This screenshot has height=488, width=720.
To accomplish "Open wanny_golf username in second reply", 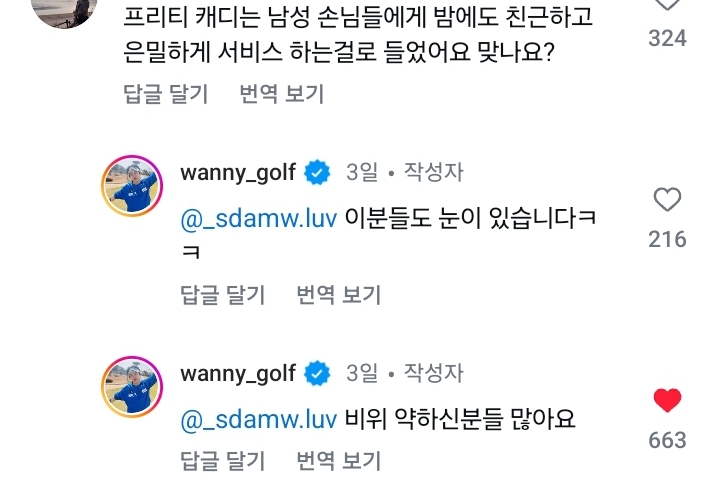I will click(238, 374).
